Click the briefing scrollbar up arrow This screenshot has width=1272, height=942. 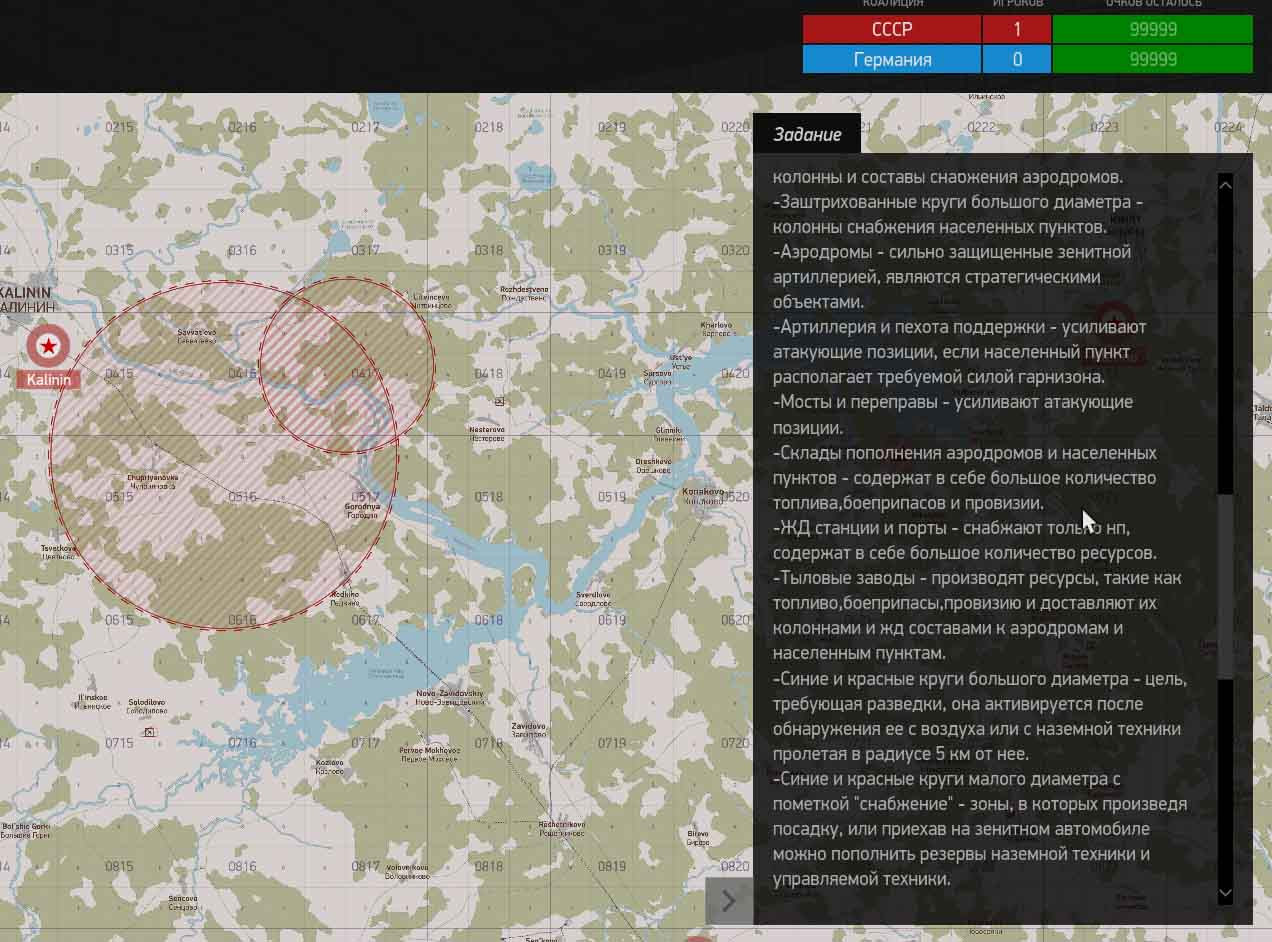tap(1226, 185)
